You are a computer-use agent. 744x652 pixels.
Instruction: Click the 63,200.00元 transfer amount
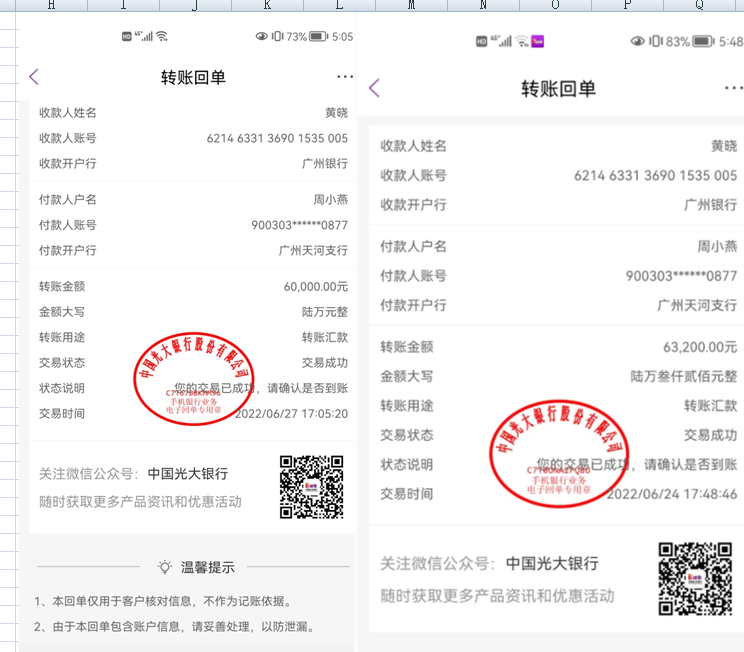[699, 347]
